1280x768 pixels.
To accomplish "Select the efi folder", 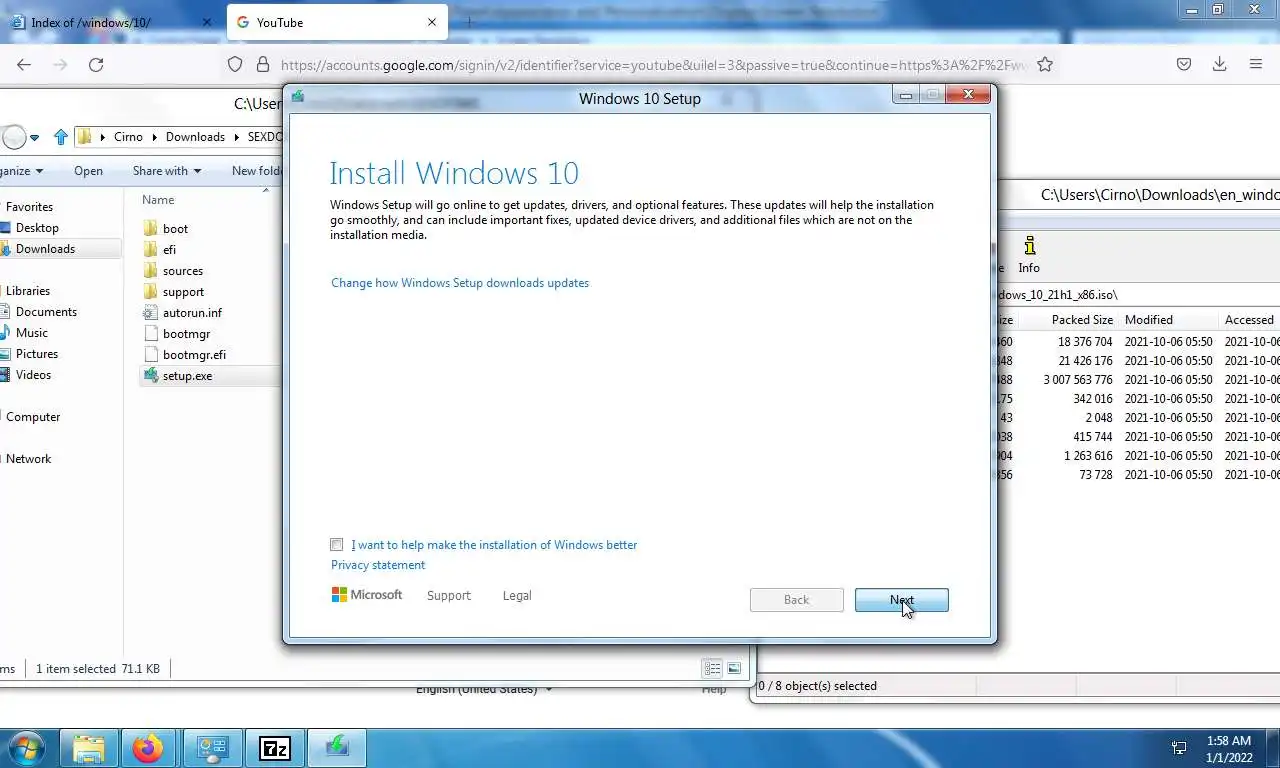I will pos(169,250).
